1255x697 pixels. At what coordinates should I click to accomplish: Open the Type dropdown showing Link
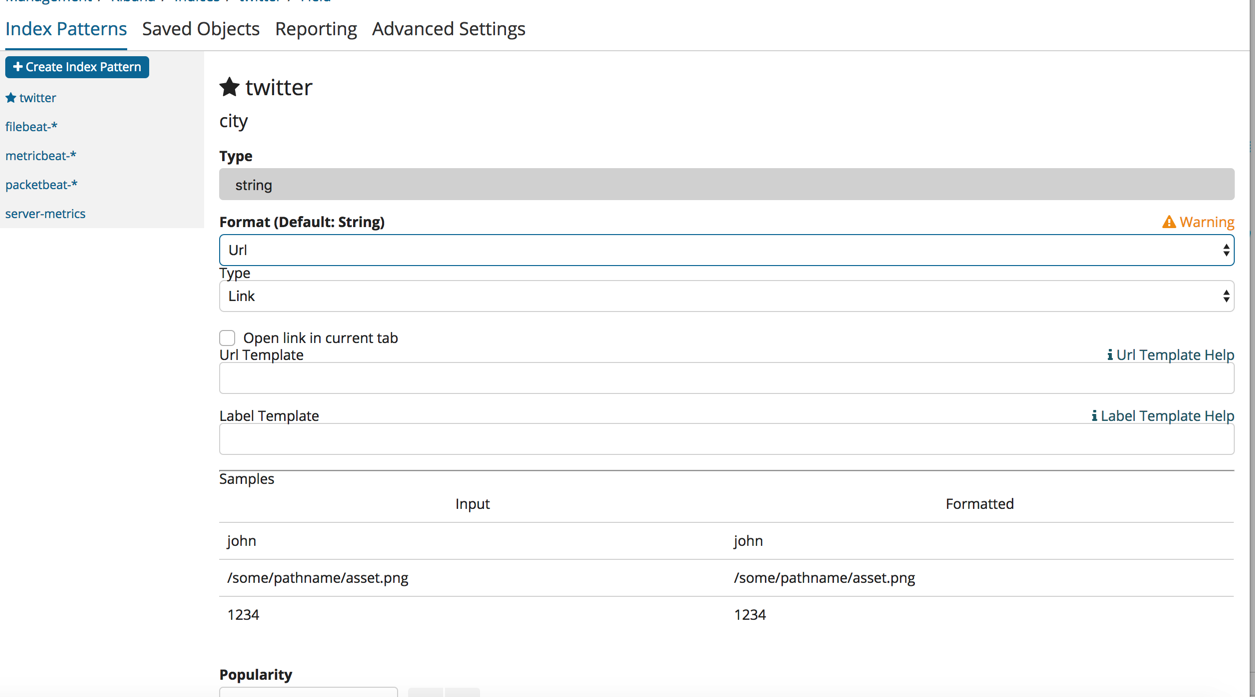(727, 296)
